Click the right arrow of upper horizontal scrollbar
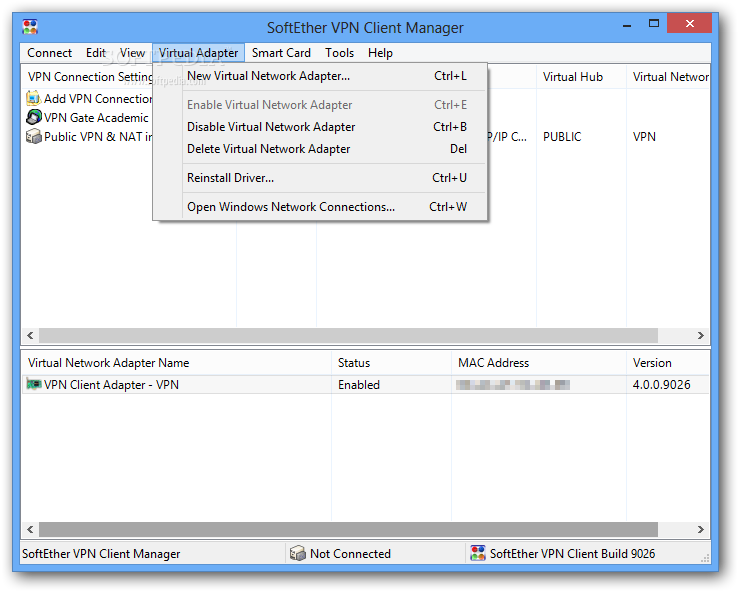739x592 pixels. [700, 335]
